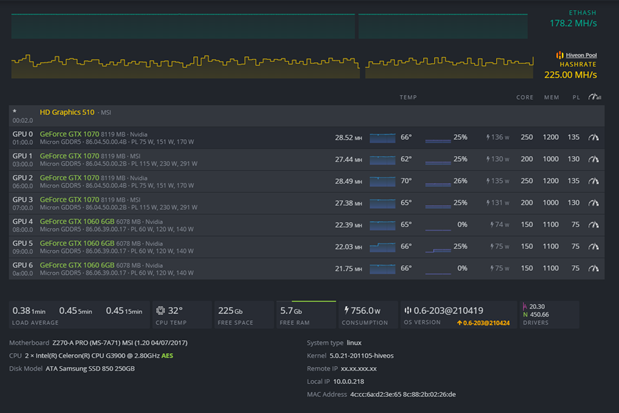Open overclock settings icon for GPU 6
Viewport: 619px width, 413px height.
coord(593,268)
